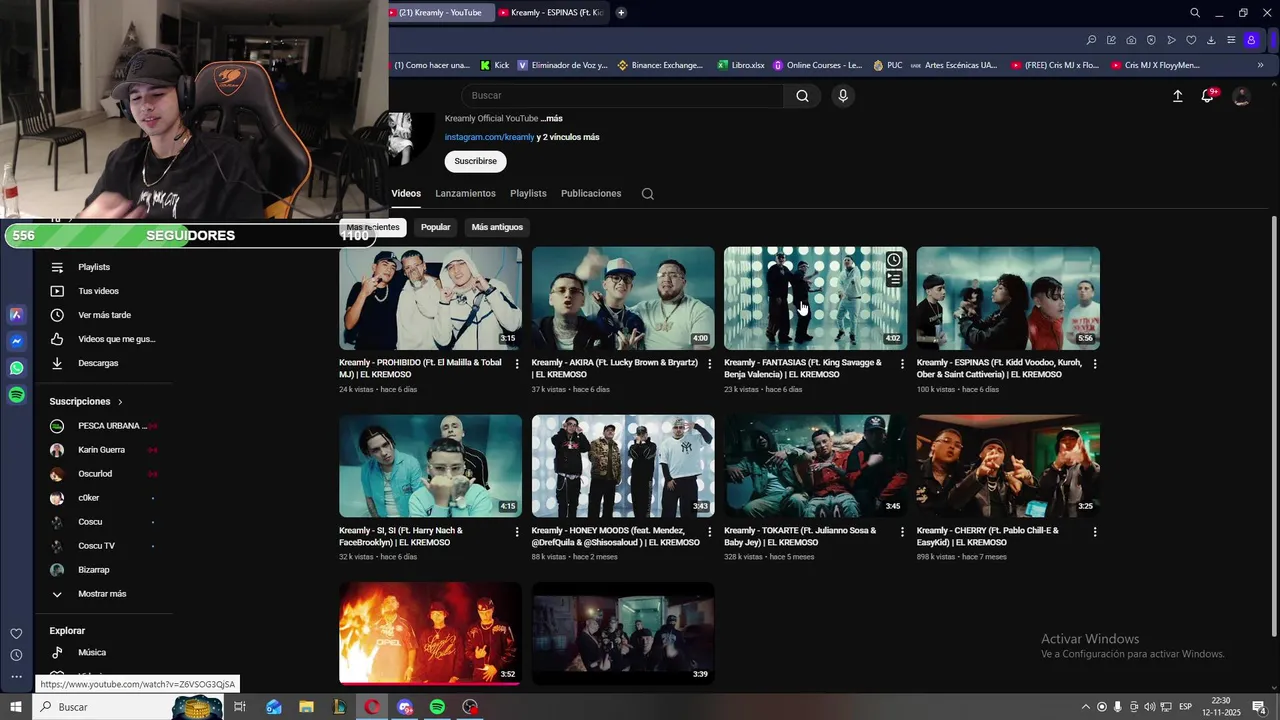Screen dimensions: 1280x720
Task: Open Spotify from Windows taskbar
Action: (437, 707)
